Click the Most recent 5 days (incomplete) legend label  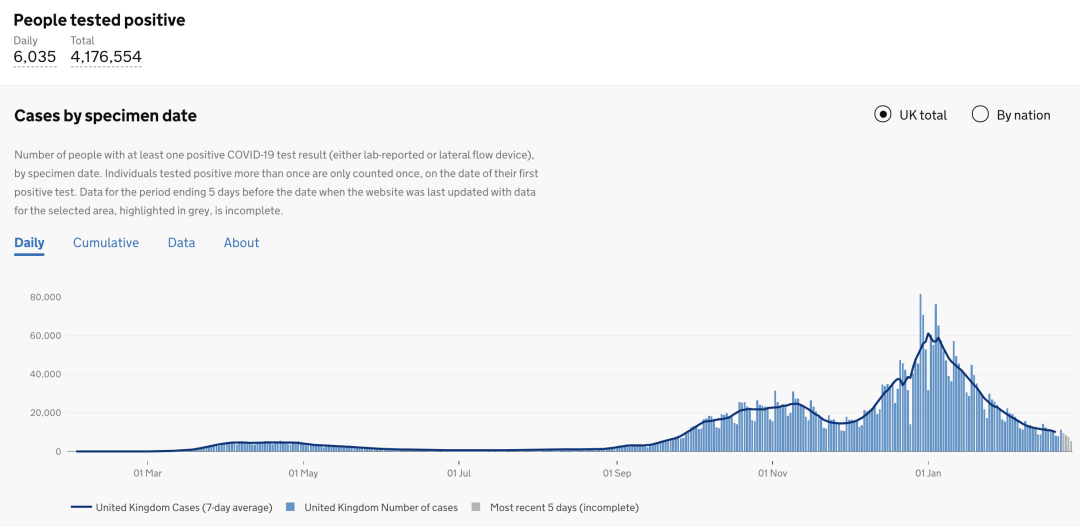tap(565, 508)
